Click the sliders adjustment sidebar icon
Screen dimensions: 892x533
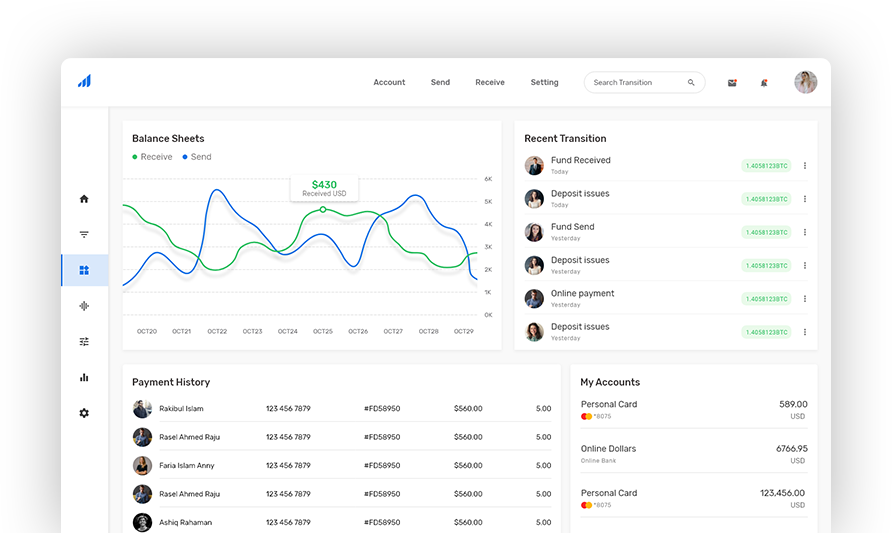(x=84, y=342)
